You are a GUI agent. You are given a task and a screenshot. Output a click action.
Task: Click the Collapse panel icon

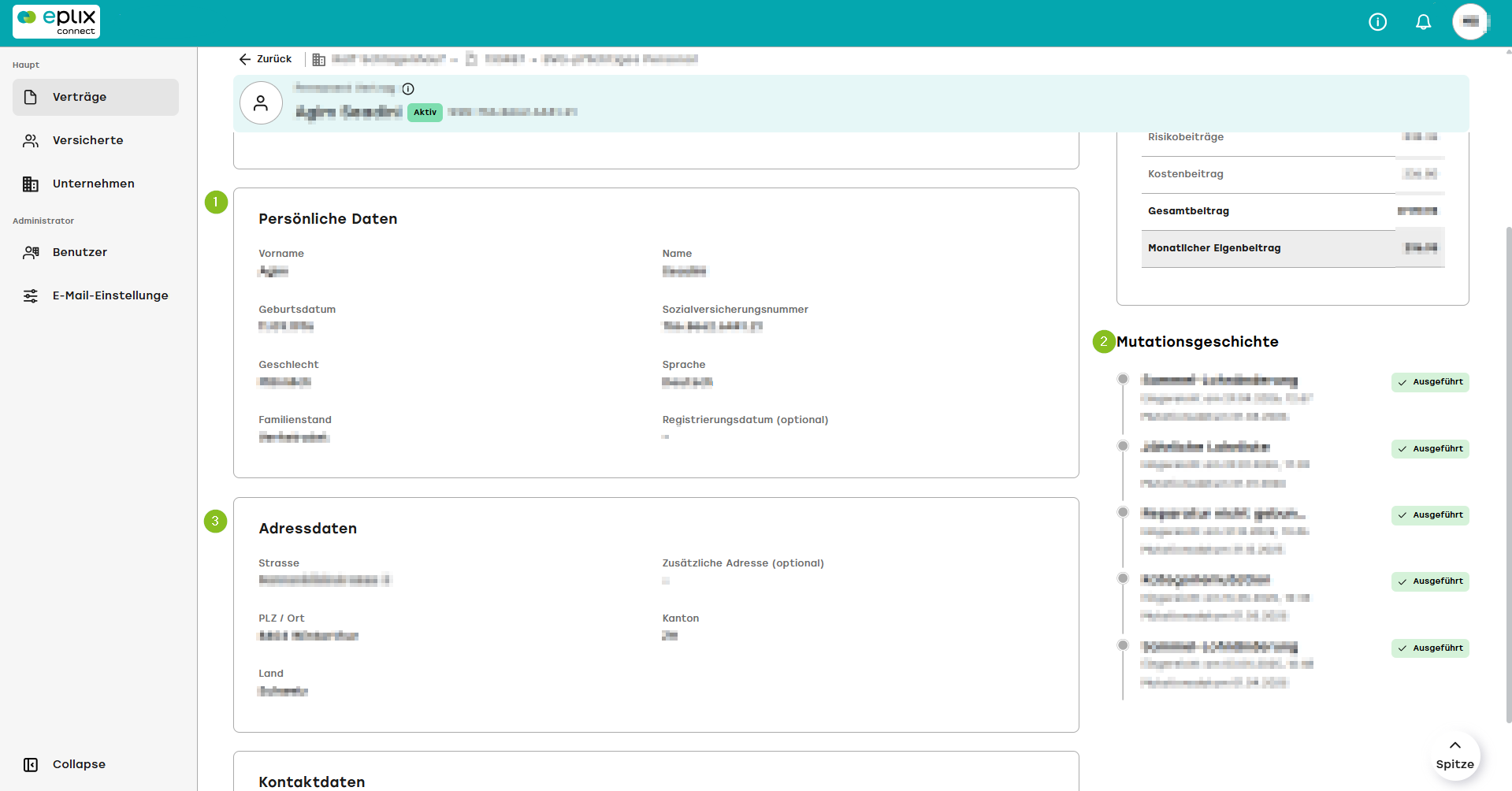click(31, 764)
